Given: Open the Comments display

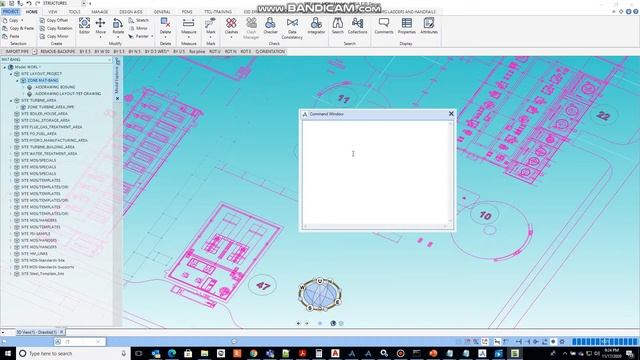Looking at the screenshot, I should [x=384, y=26].
